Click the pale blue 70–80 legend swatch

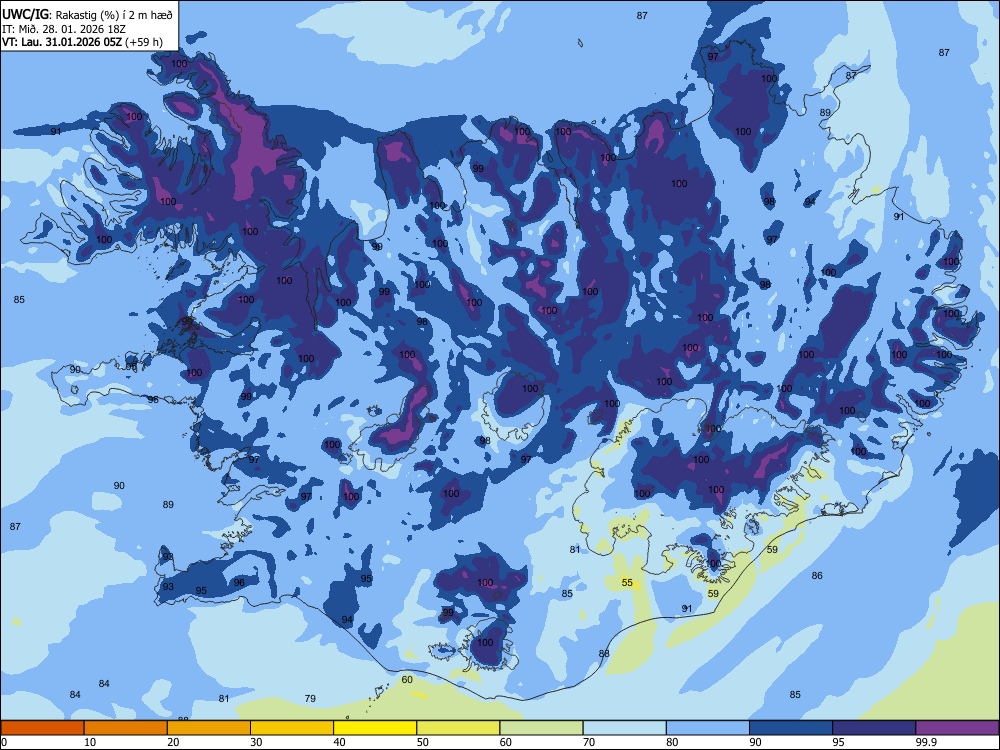click(624, 728)
